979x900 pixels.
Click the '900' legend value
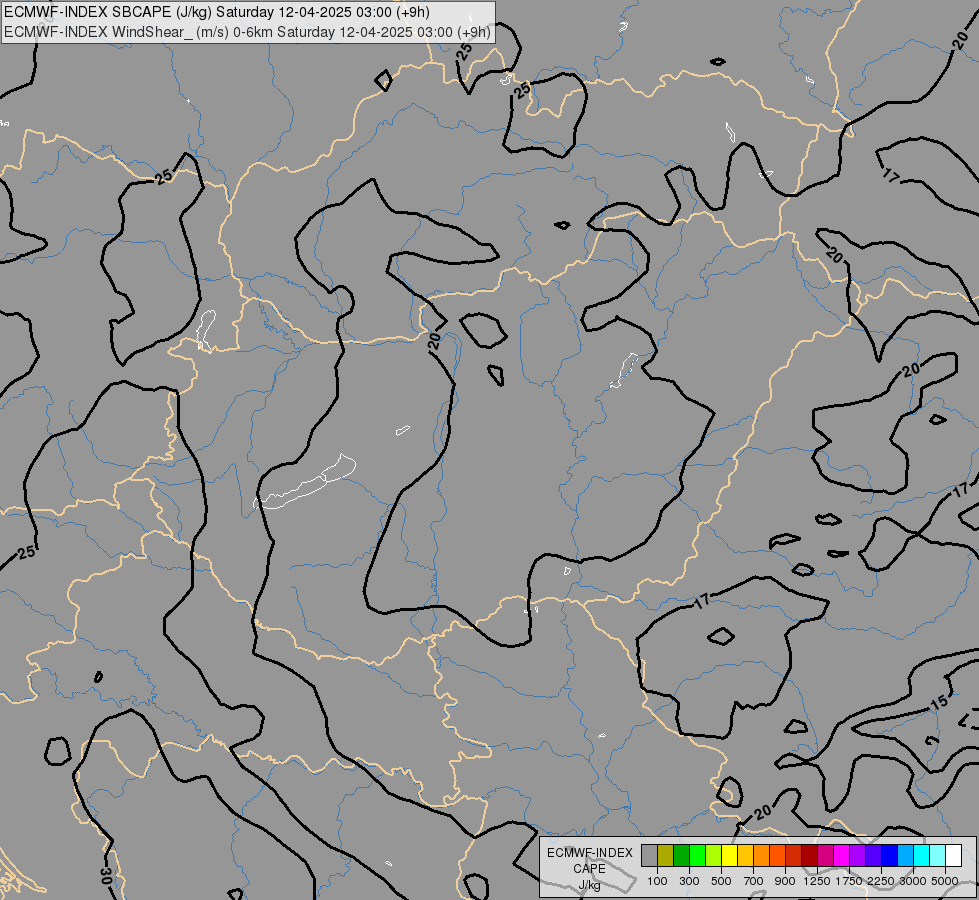[785, 881]
